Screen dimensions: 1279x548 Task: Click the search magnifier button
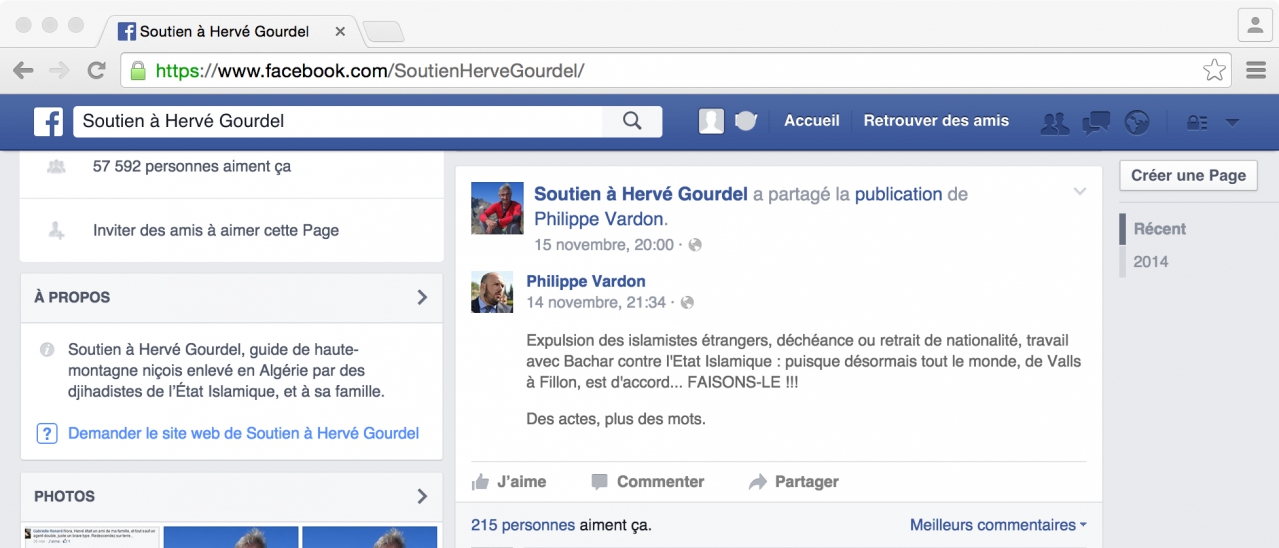tap(632, 121)
